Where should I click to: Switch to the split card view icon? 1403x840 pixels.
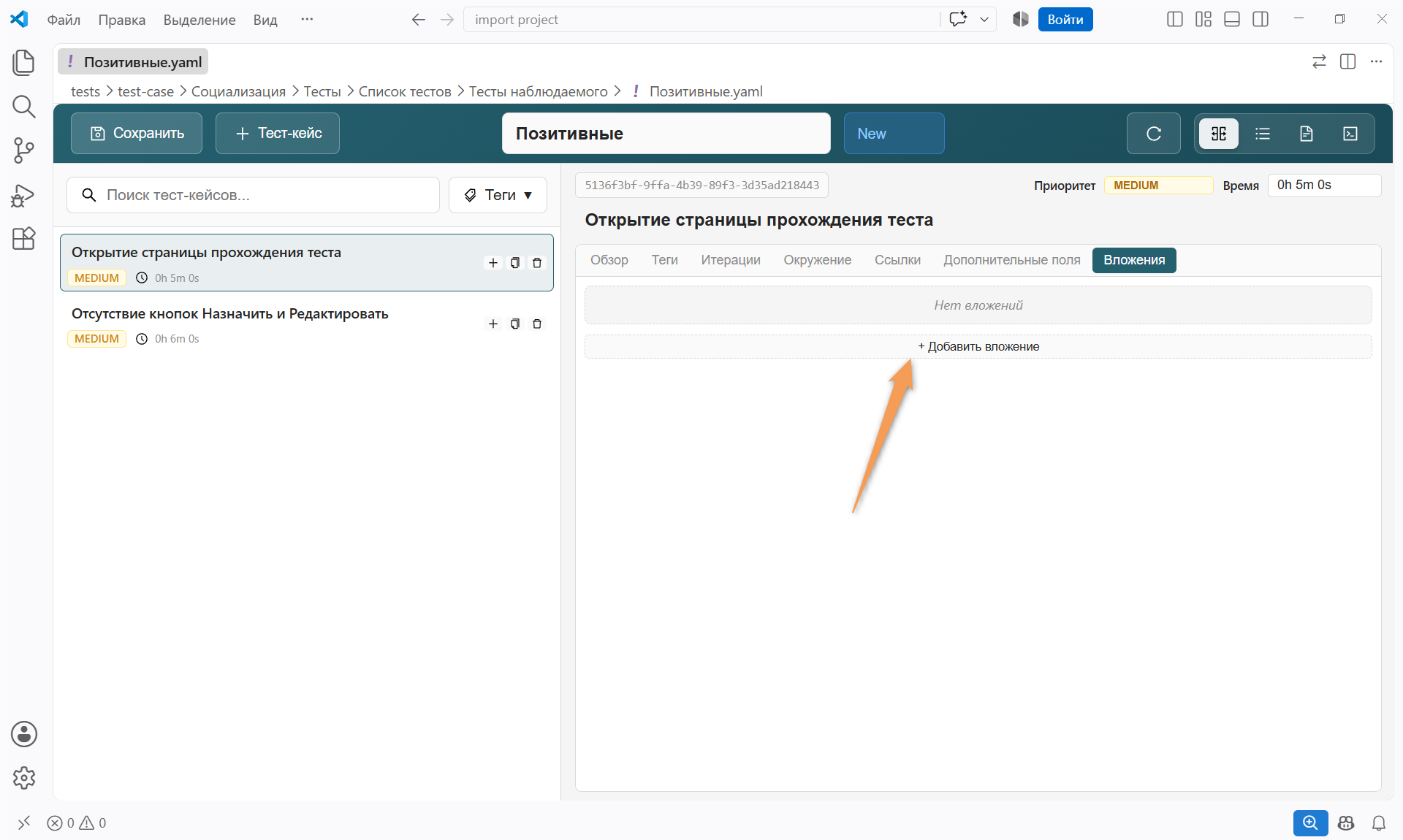(1219, 134)
